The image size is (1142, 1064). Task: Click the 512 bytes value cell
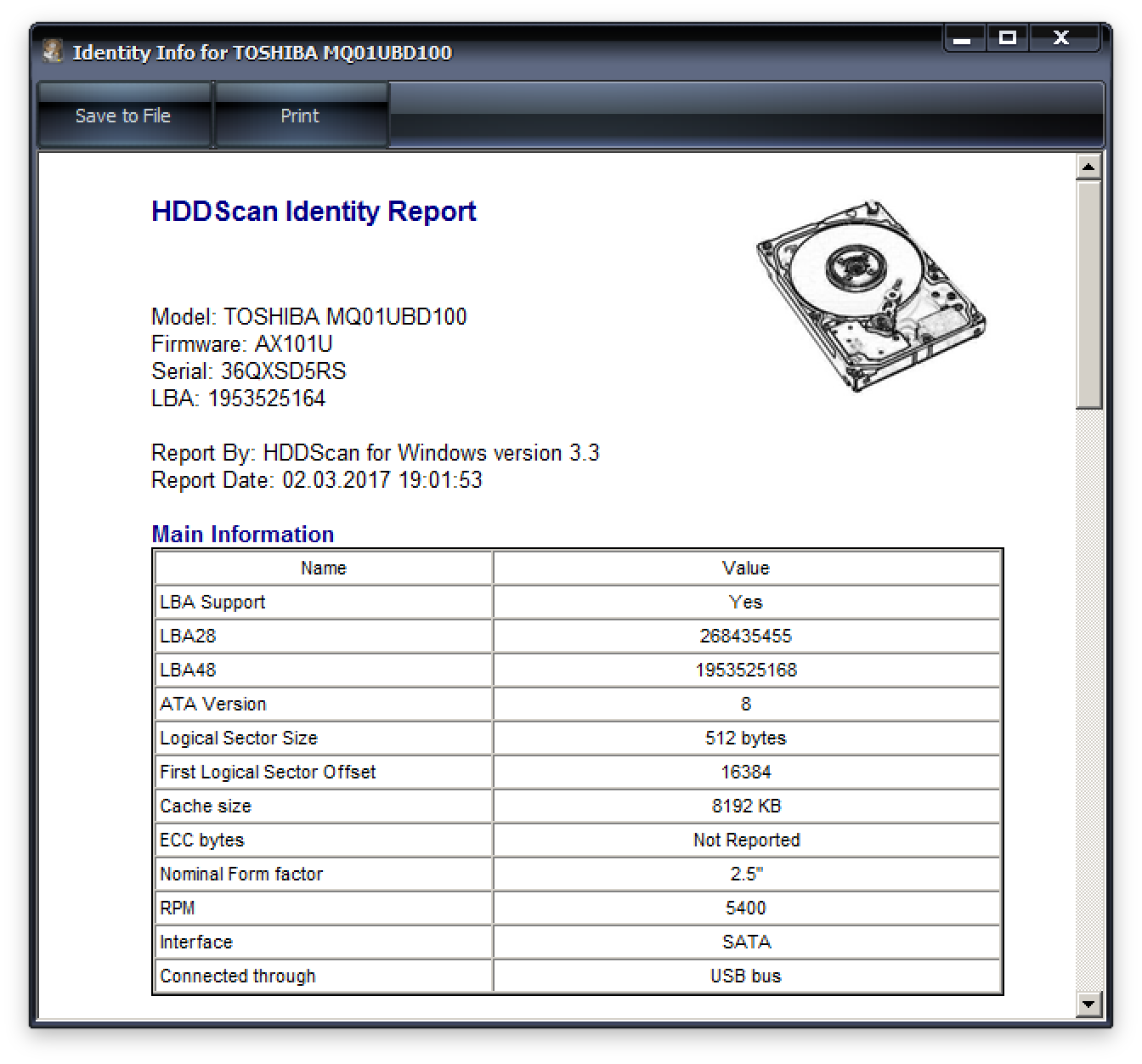coord(746,738)
